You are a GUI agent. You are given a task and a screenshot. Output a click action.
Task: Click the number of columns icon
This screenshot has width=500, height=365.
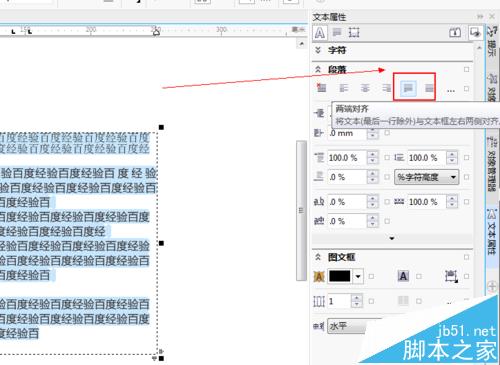click(319, 301)
